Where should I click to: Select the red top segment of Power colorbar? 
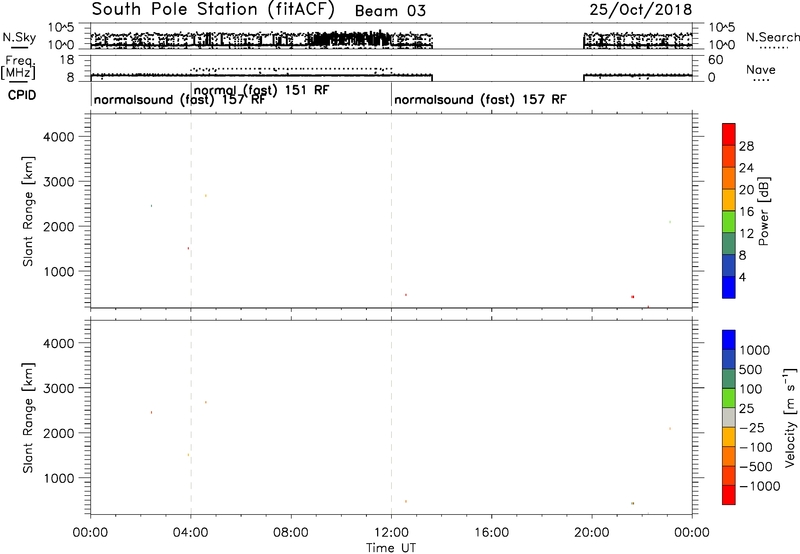729,134
